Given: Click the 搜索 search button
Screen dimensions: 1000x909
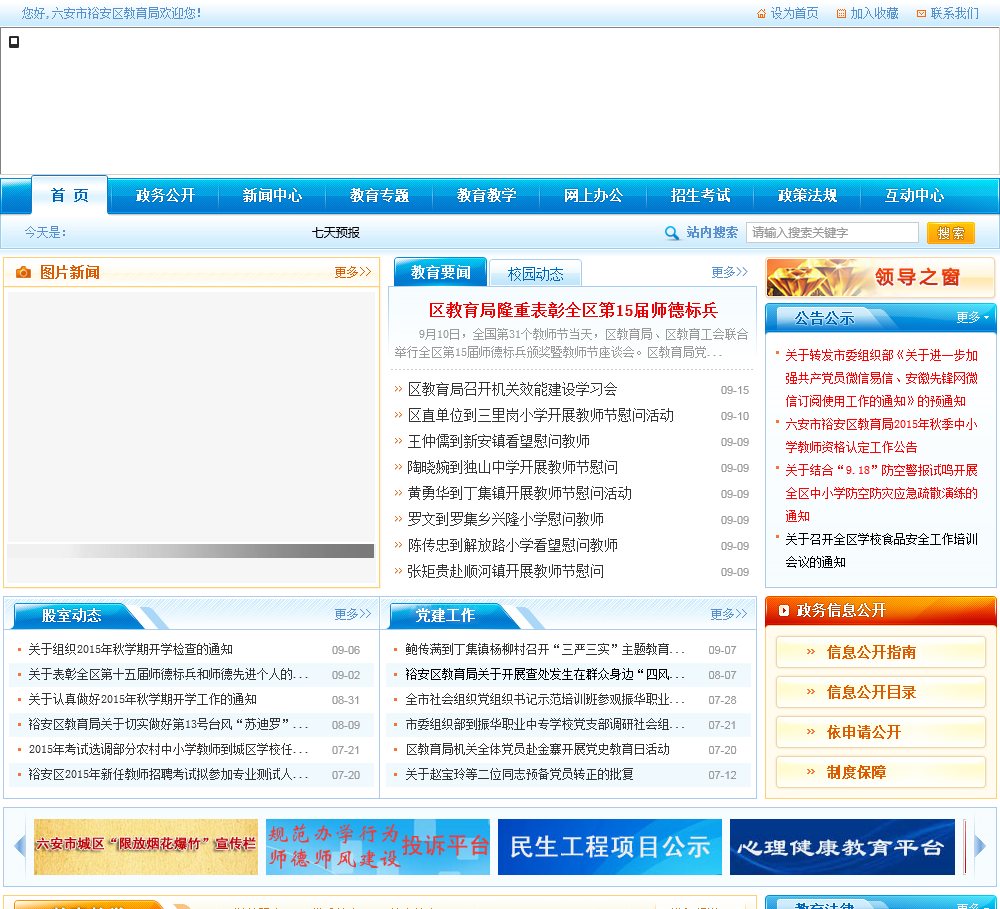Looking at the screenshot, I should click(x=950, y=233).
